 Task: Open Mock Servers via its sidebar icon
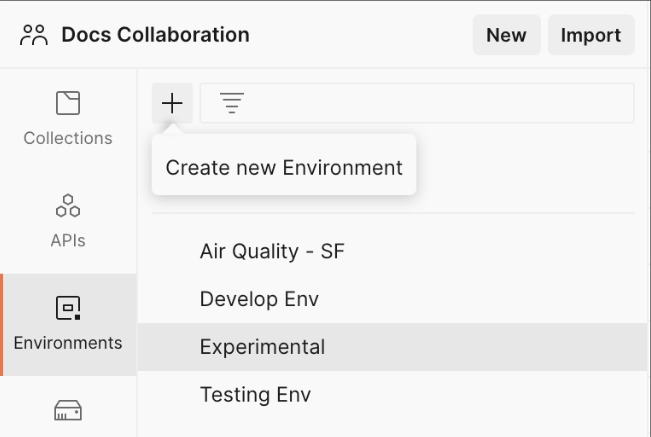[68, 411]
